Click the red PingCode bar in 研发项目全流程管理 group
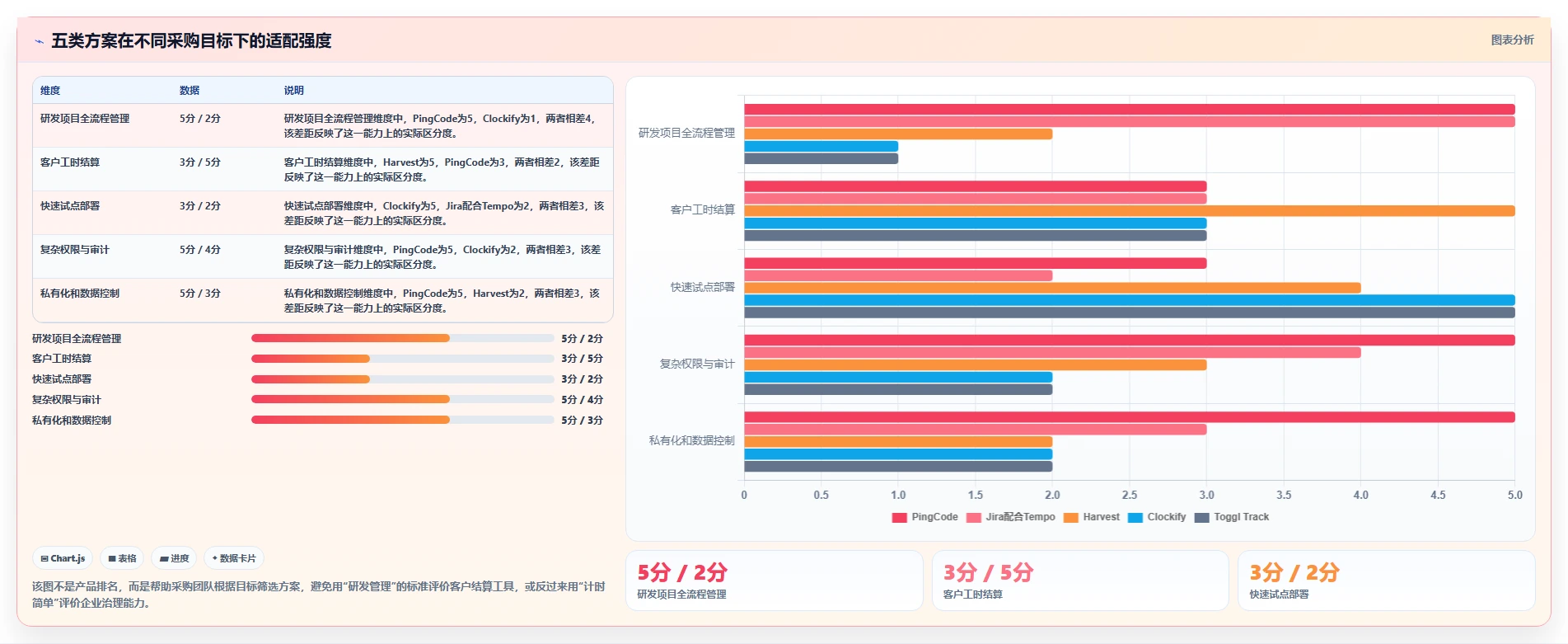 coord(1129,110)
